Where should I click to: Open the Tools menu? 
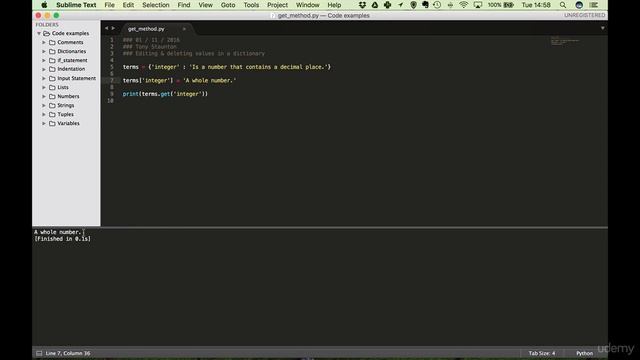[x=251, y=5]
